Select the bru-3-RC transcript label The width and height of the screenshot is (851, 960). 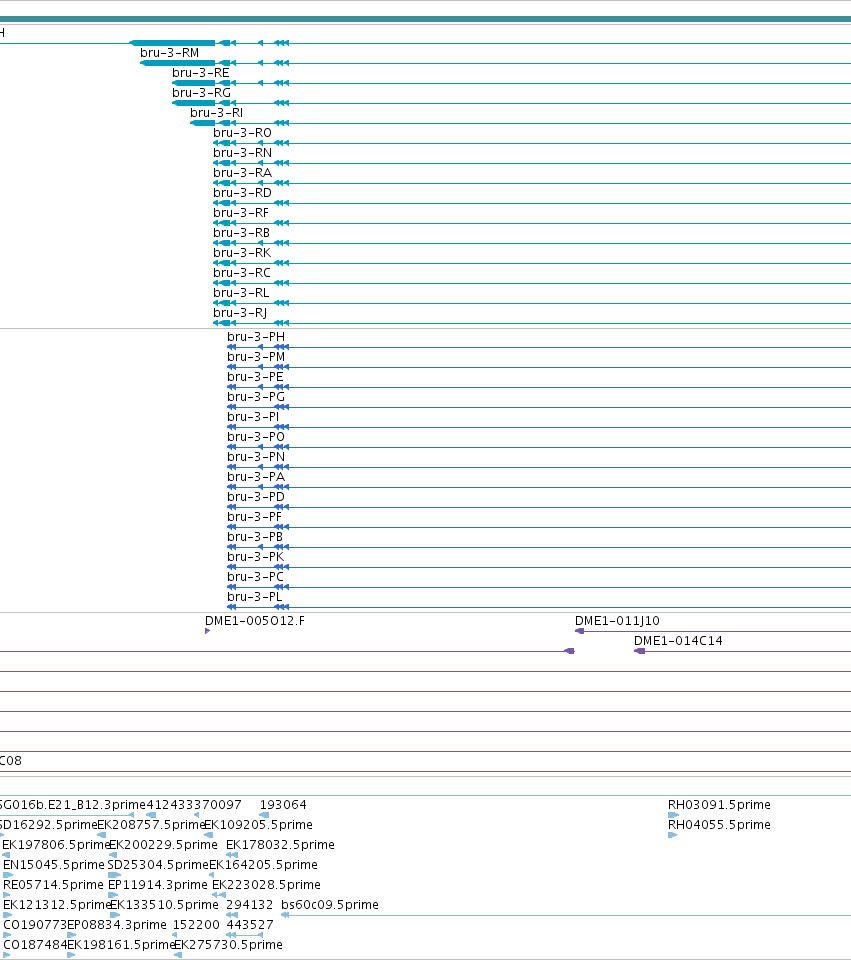pos(242,273)
